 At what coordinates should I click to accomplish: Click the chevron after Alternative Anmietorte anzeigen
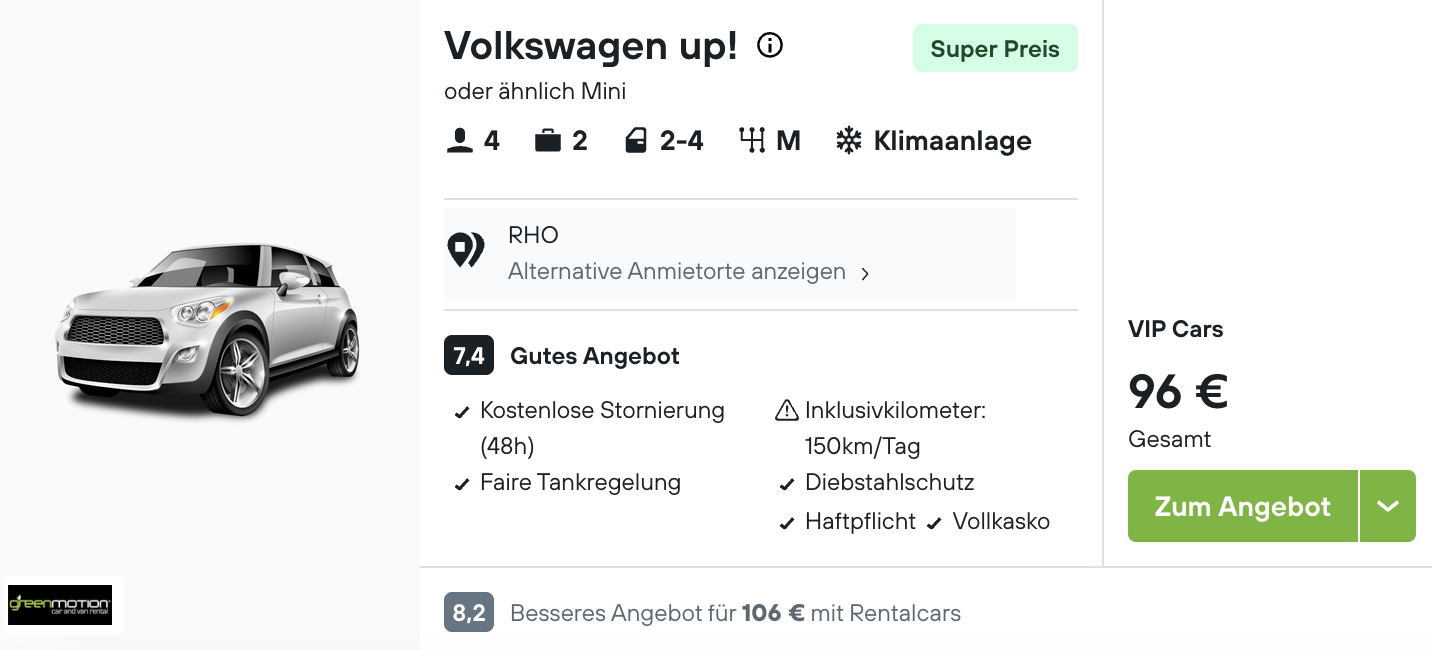pyautogui.click(x=865, y=273)
